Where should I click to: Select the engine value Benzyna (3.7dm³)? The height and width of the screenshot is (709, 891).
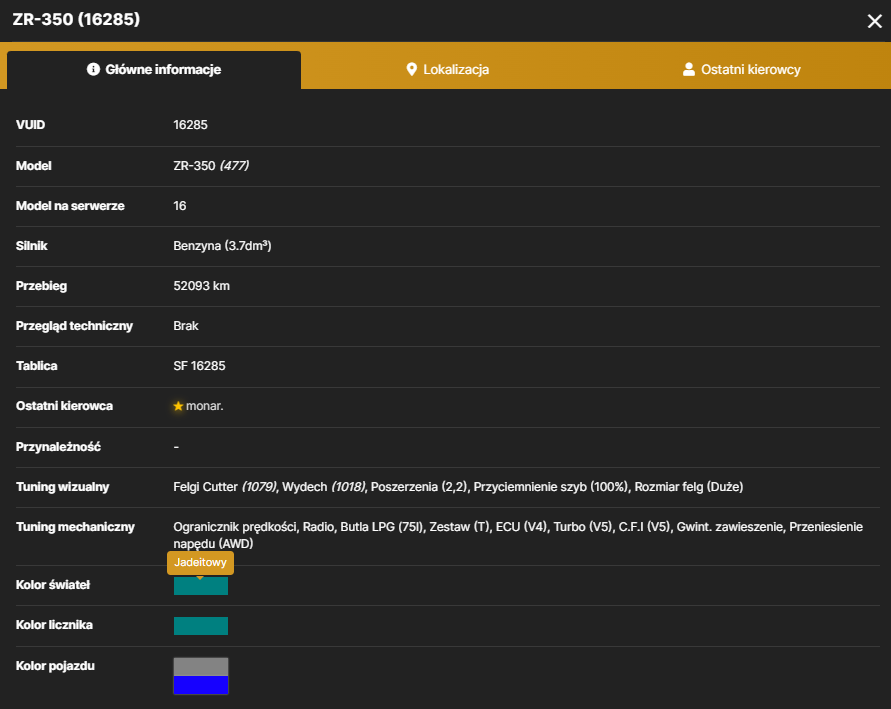tap(222, 245)
